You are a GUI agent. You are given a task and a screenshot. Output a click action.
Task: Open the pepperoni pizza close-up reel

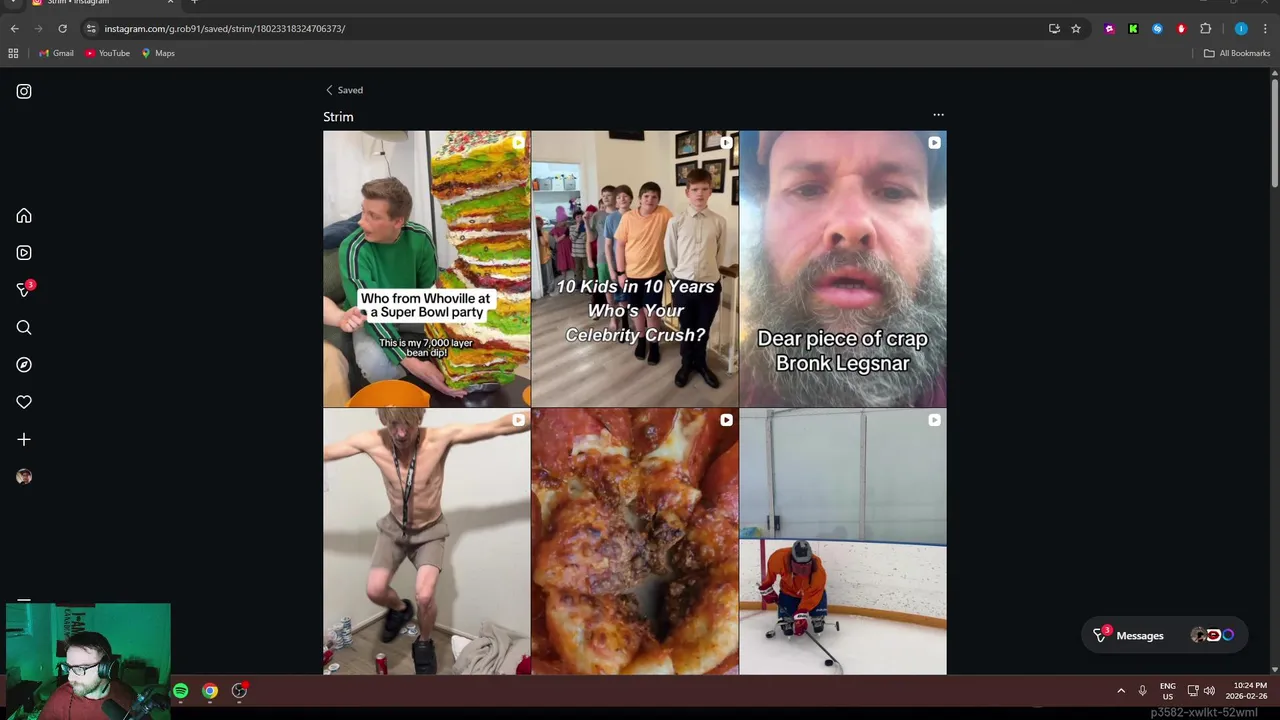tap(635, 542)
